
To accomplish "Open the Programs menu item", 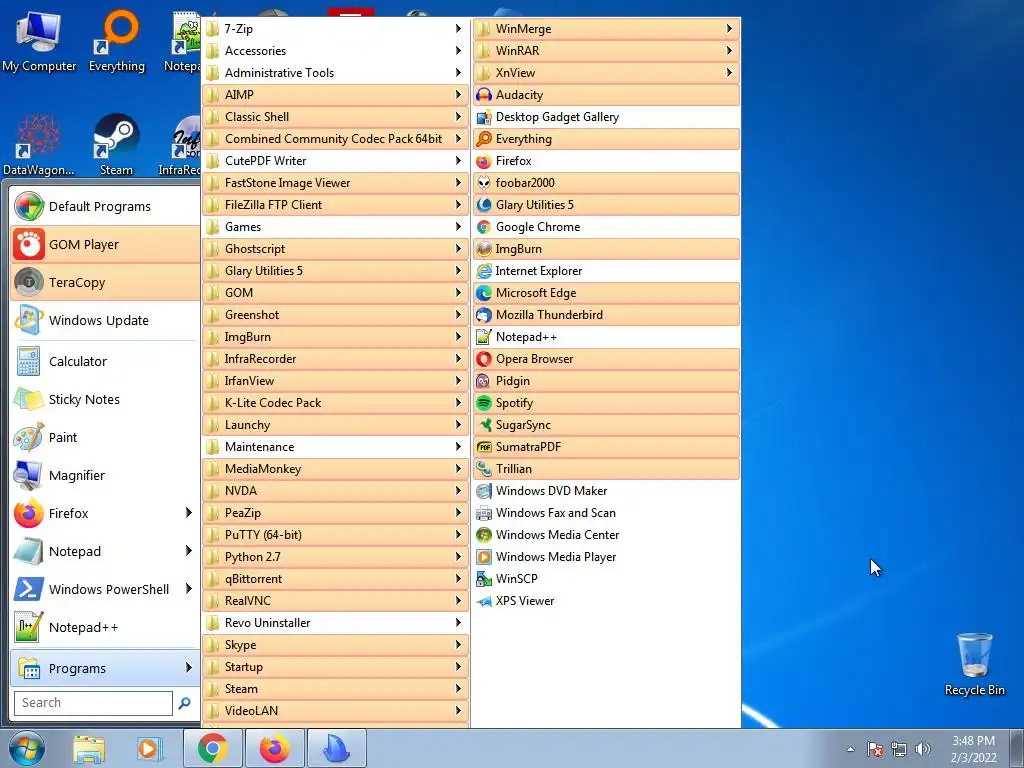I will 105,668.
